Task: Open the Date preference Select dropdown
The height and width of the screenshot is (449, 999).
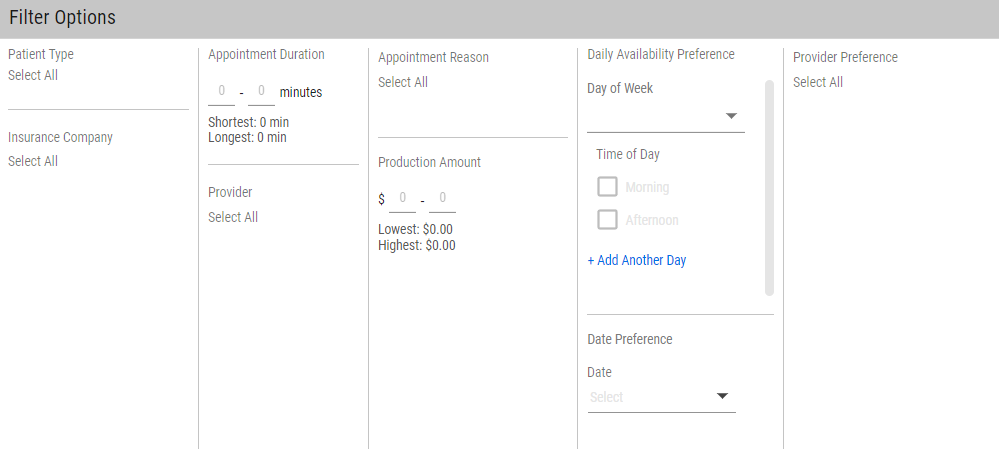Action: [661, 397]
